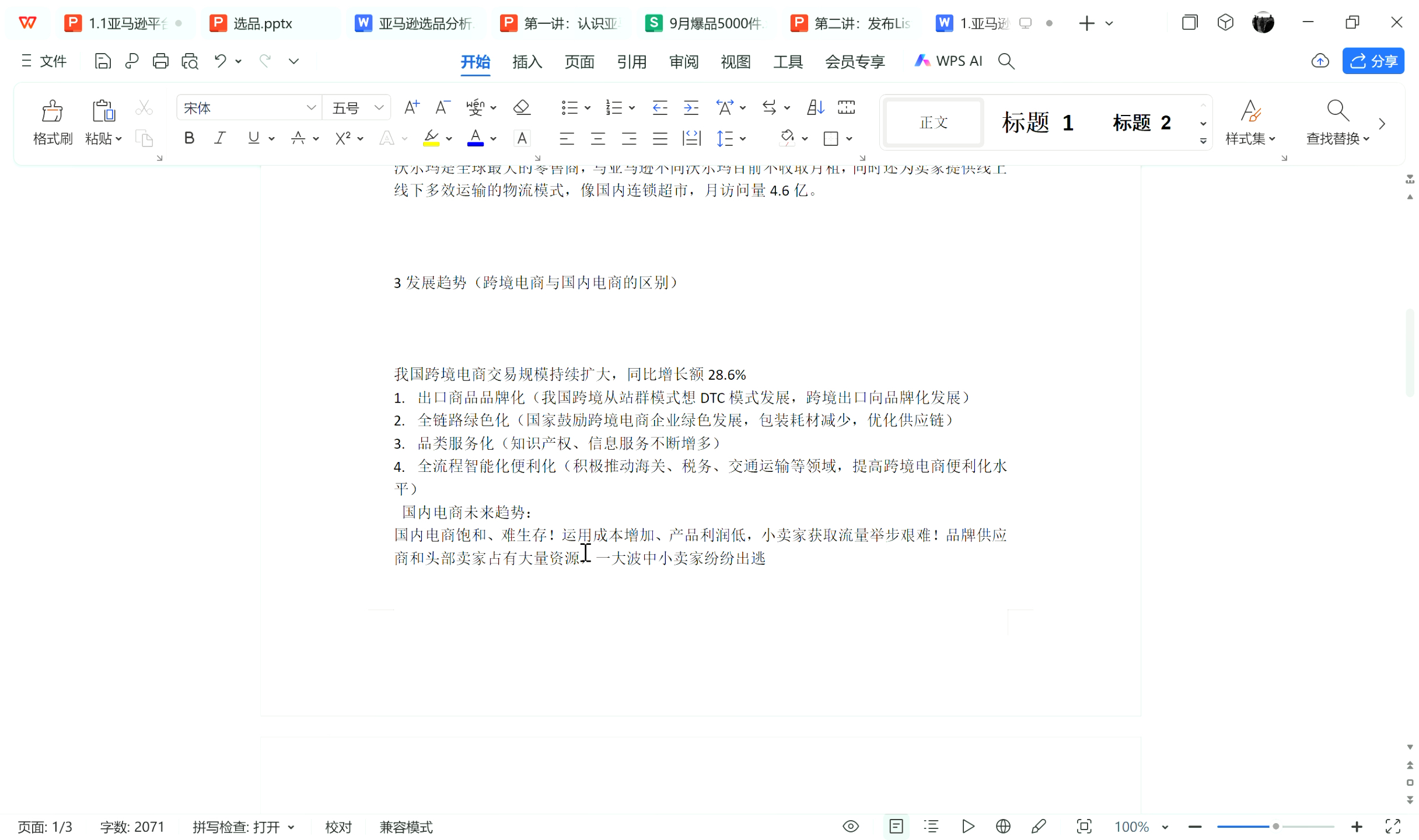Switch to web layout globe icon

coord(1003,827)
